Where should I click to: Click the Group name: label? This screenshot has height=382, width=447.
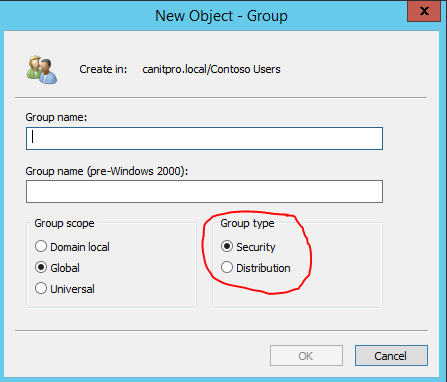(x=56, y=117)
